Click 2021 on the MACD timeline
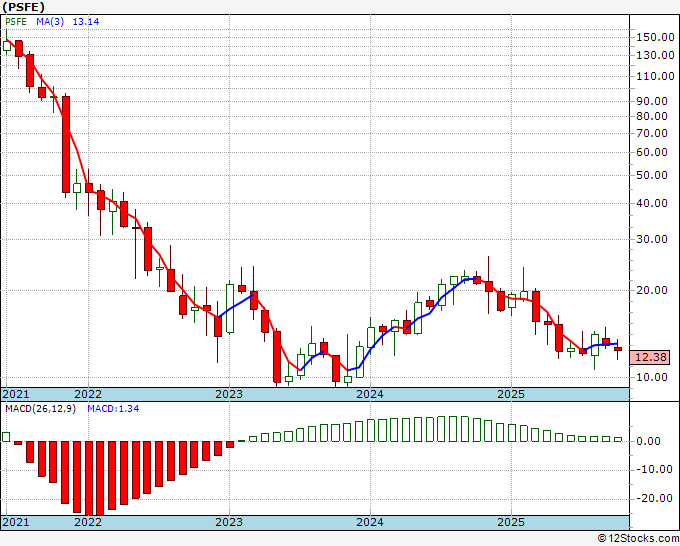 16,522
